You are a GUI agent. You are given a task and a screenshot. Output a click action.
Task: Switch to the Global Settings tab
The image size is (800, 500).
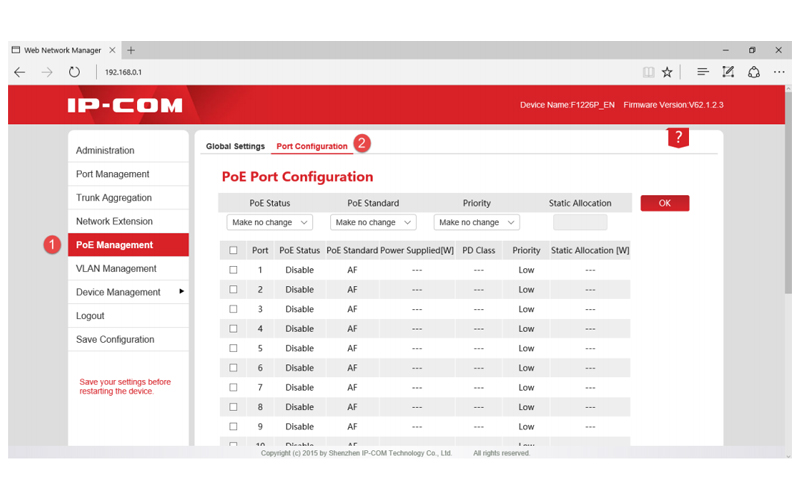click(235, 146)
